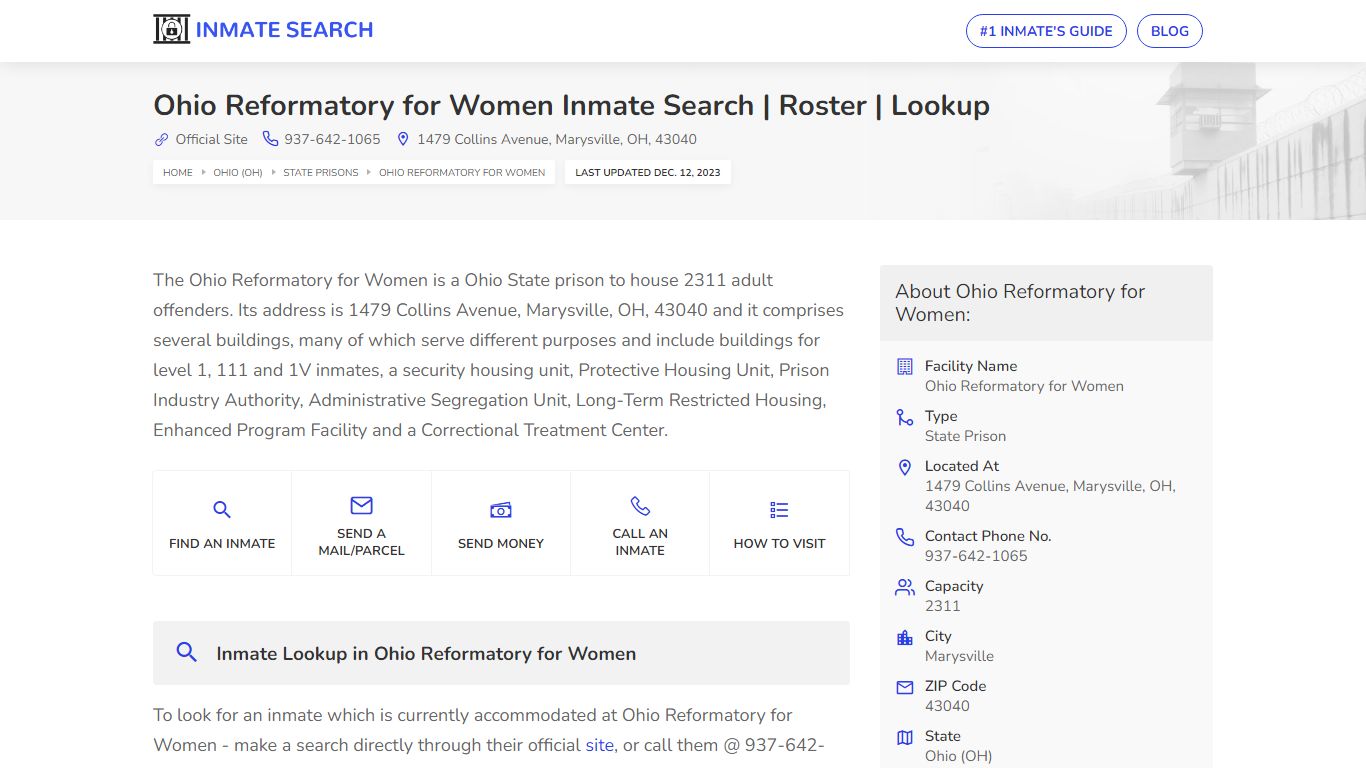This screenshot has height=768, width=1366.
Task: Select sidebar capacity value 2311
Action: (942, 606)
